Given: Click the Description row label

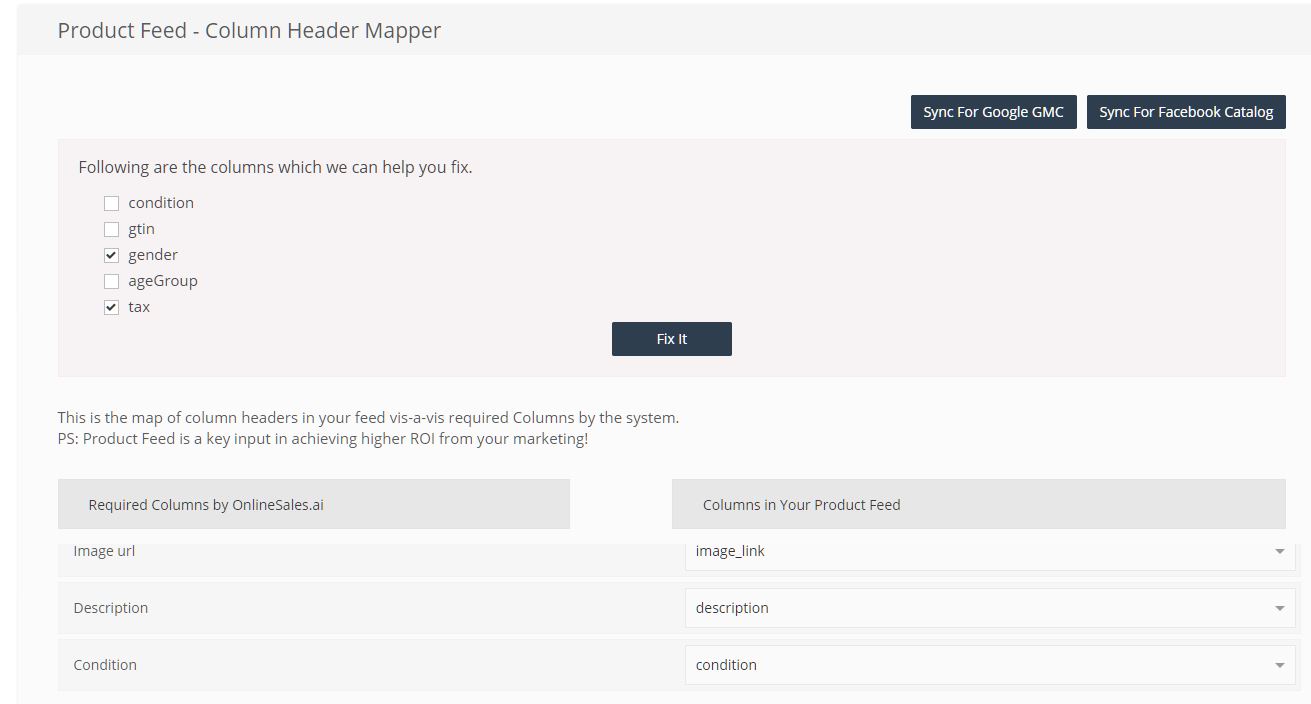Looking at the screenshot, I should 110,608.
